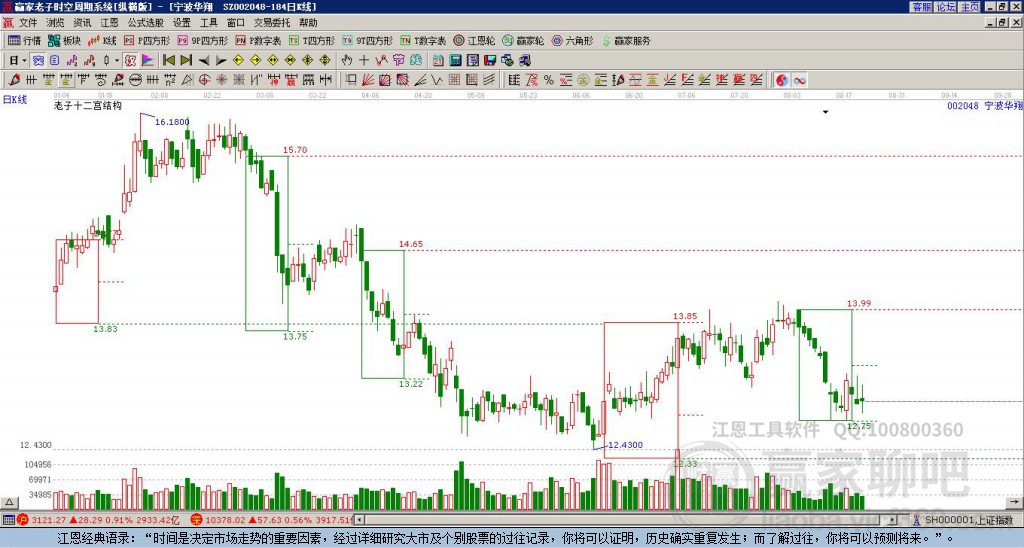Click 日K线 period label
1024x548 pixels.
point(15,100)
